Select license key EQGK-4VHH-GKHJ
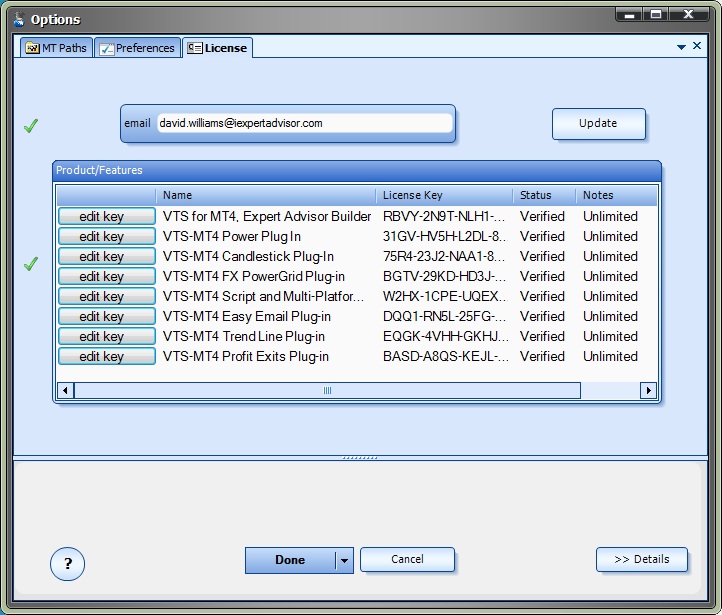Viewport: 722px width, 615px height. [445, 337]
